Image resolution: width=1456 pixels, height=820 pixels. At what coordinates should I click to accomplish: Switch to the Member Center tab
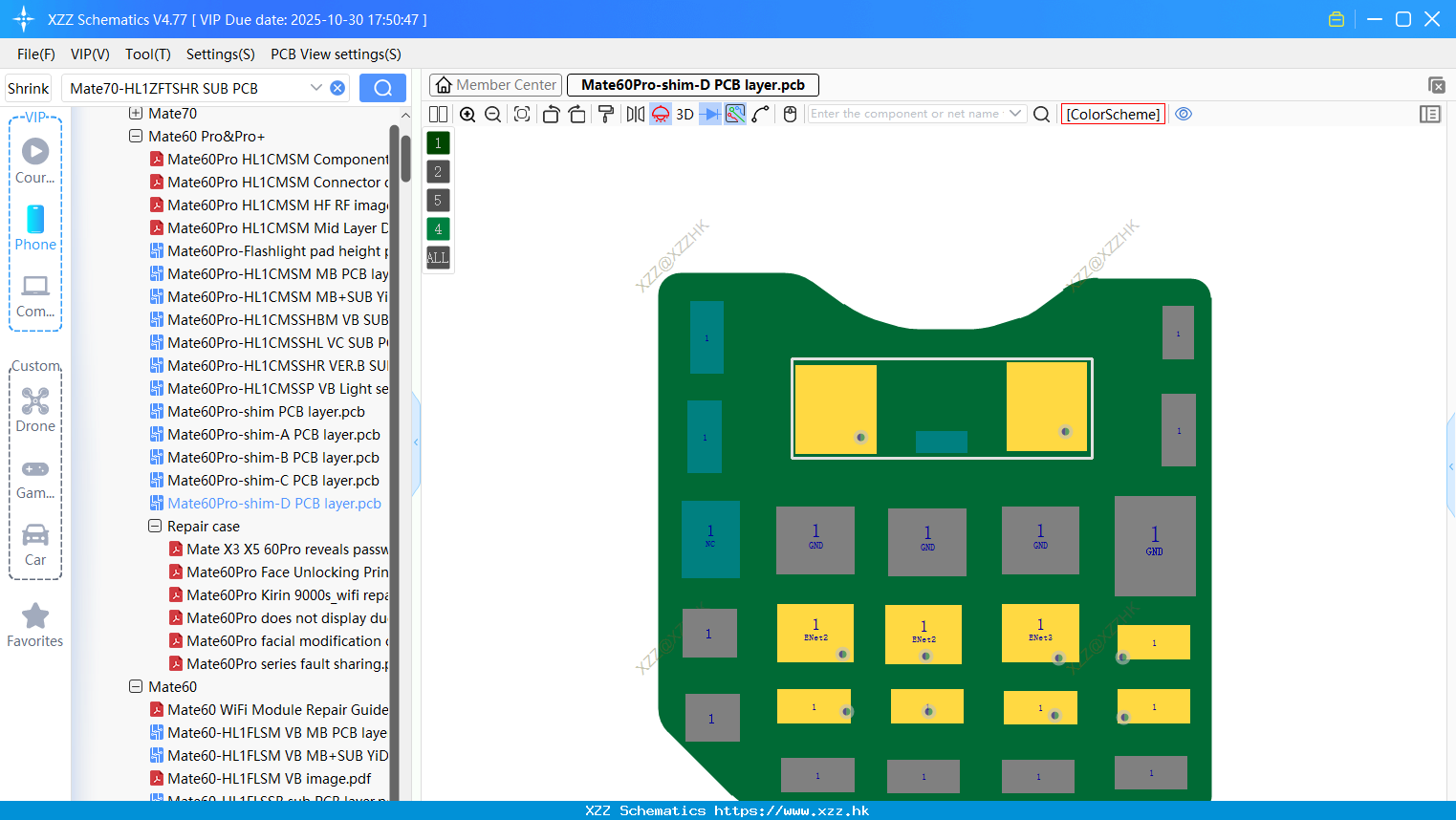pos(495,85)
